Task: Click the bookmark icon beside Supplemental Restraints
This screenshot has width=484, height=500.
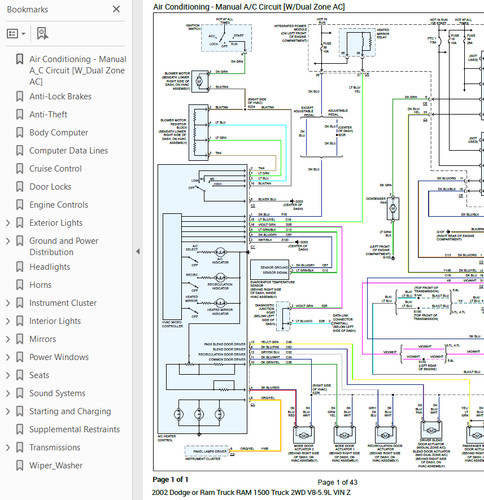Action: (20, 429)
